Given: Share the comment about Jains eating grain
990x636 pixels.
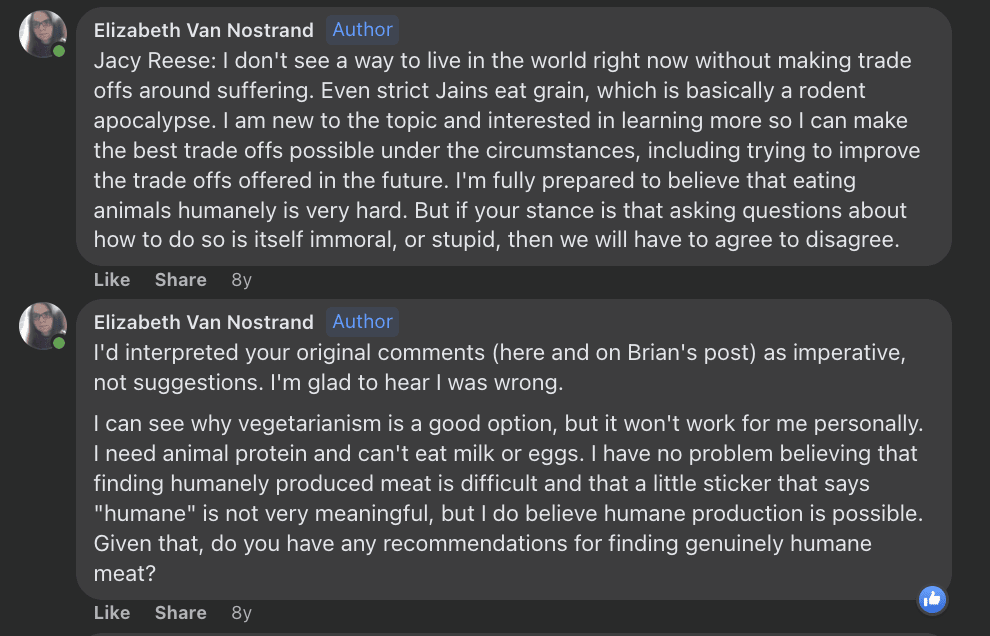Looking at the screenshot, I should pos(180,280).
